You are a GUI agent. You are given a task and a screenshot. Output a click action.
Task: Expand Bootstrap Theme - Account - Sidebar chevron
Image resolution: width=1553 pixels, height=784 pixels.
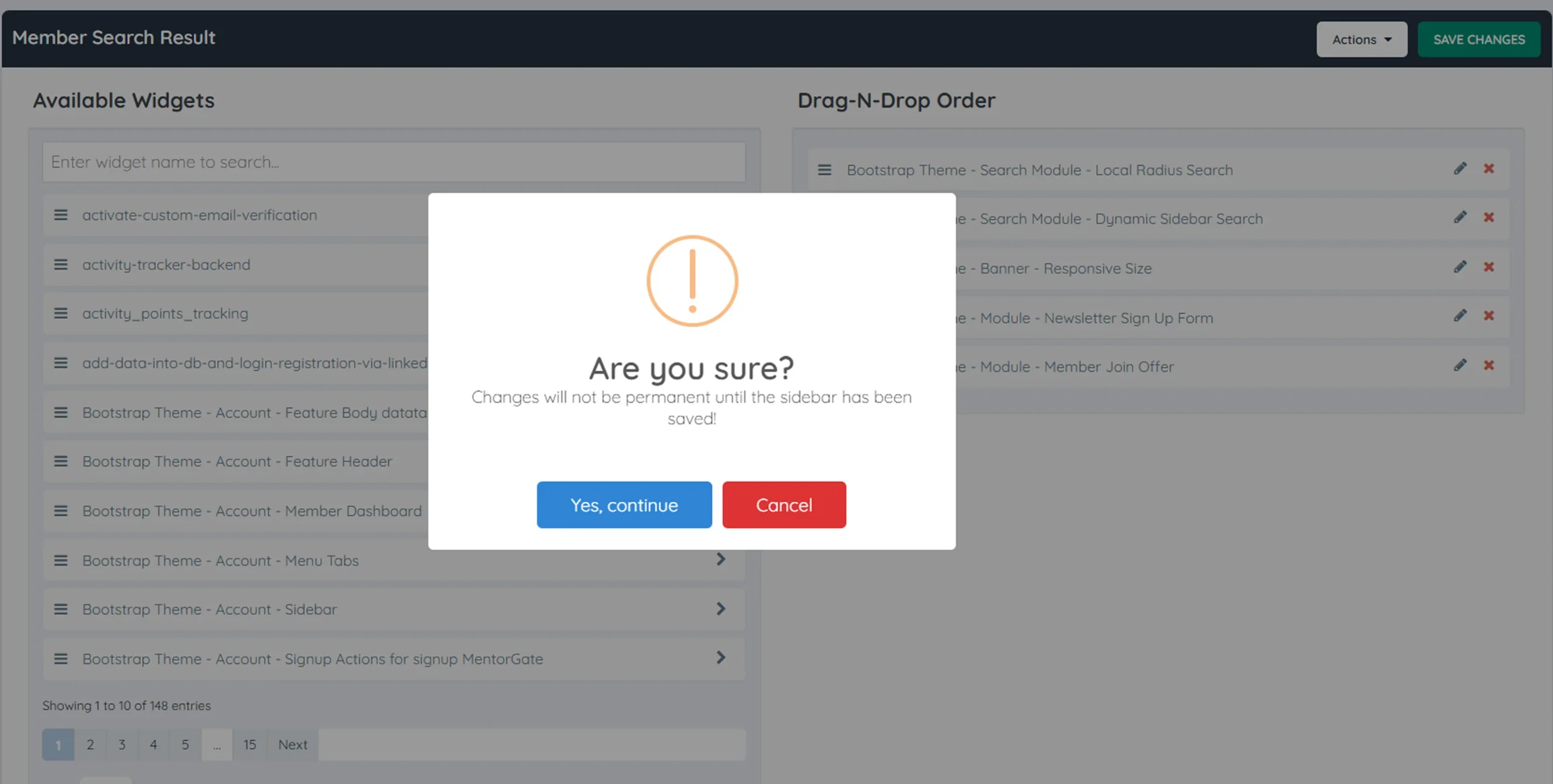tap(721, 609)
